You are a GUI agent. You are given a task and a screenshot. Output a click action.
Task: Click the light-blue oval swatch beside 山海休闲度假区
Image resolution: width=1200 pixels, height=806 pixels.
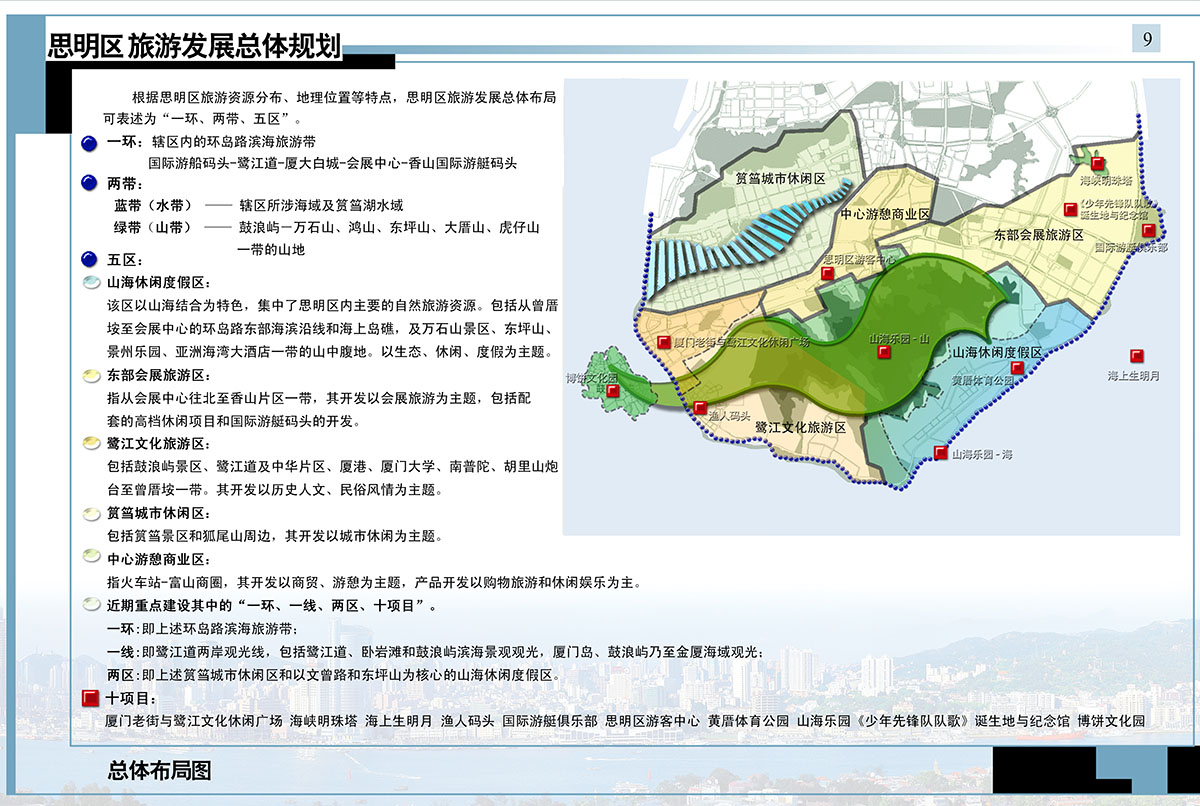[x=90, y=283]
